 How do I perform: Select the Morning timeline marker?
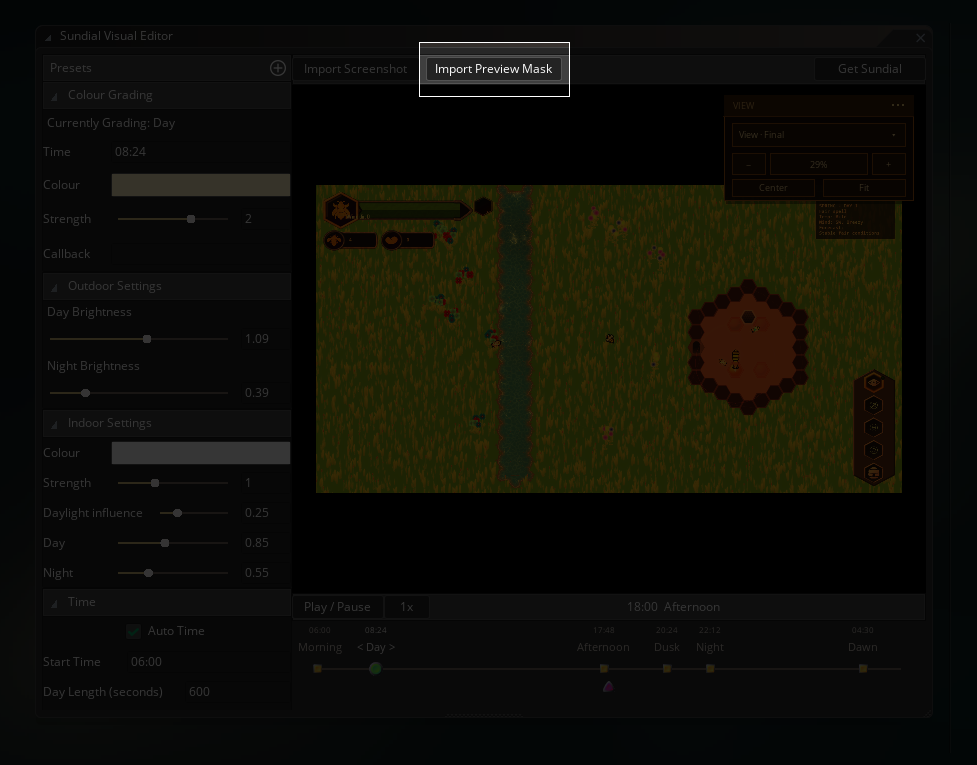coord(317,668)
